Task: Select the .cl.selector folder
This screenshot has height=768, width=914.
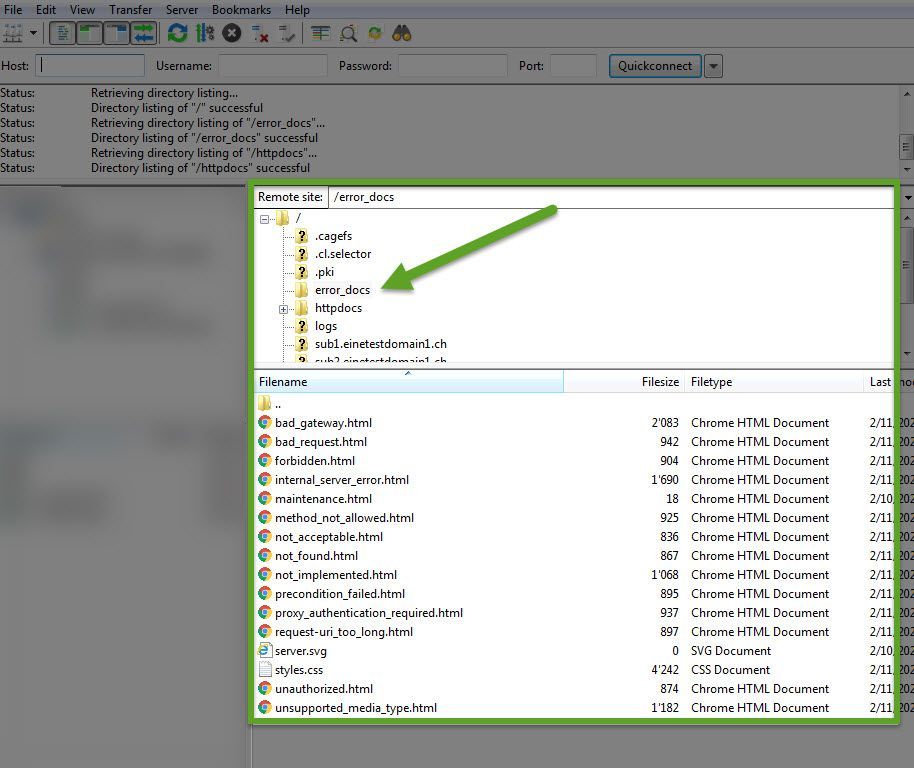Action: [343, 254]
